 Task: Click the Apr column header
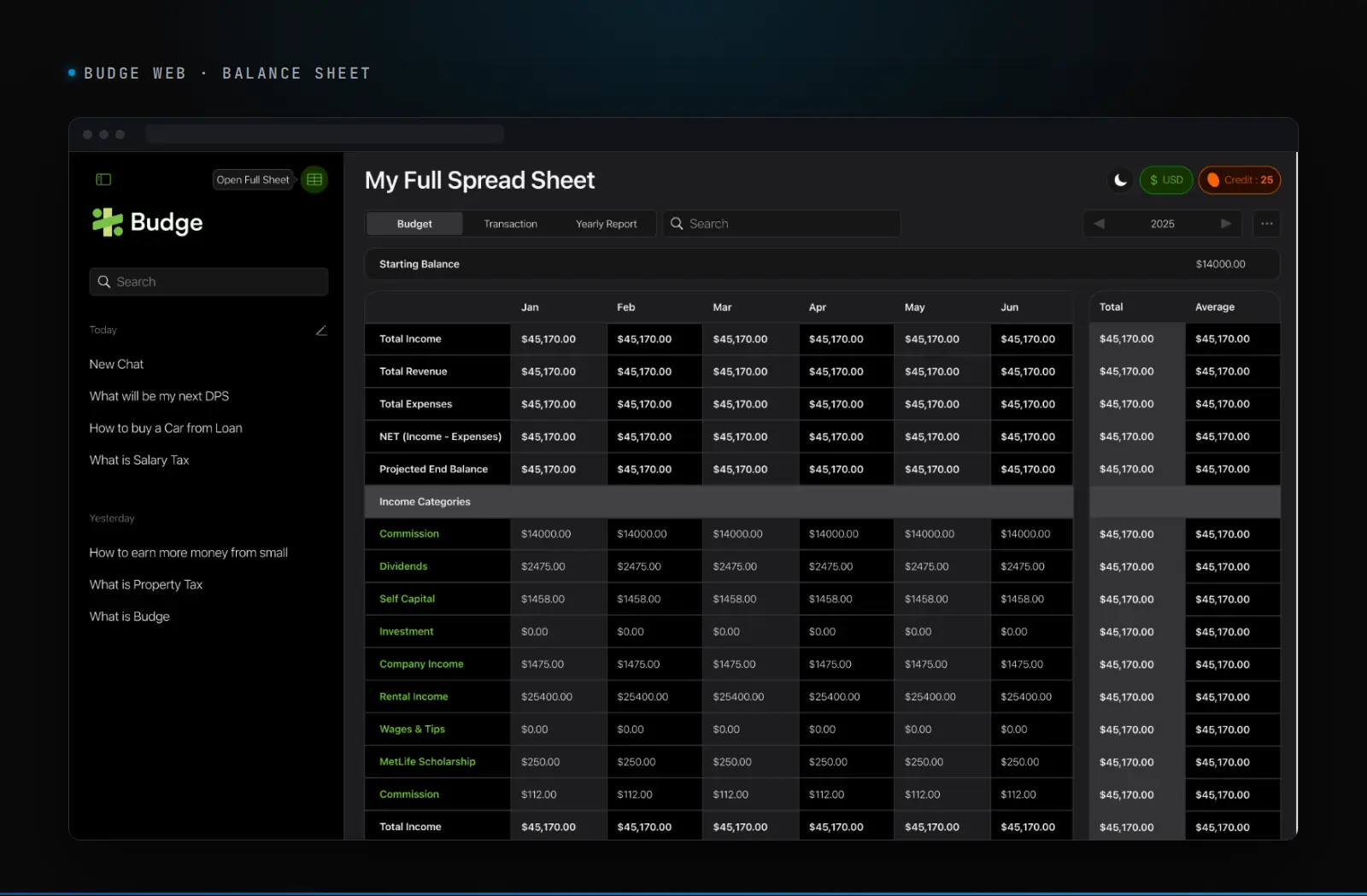click(x=818, y=307)
